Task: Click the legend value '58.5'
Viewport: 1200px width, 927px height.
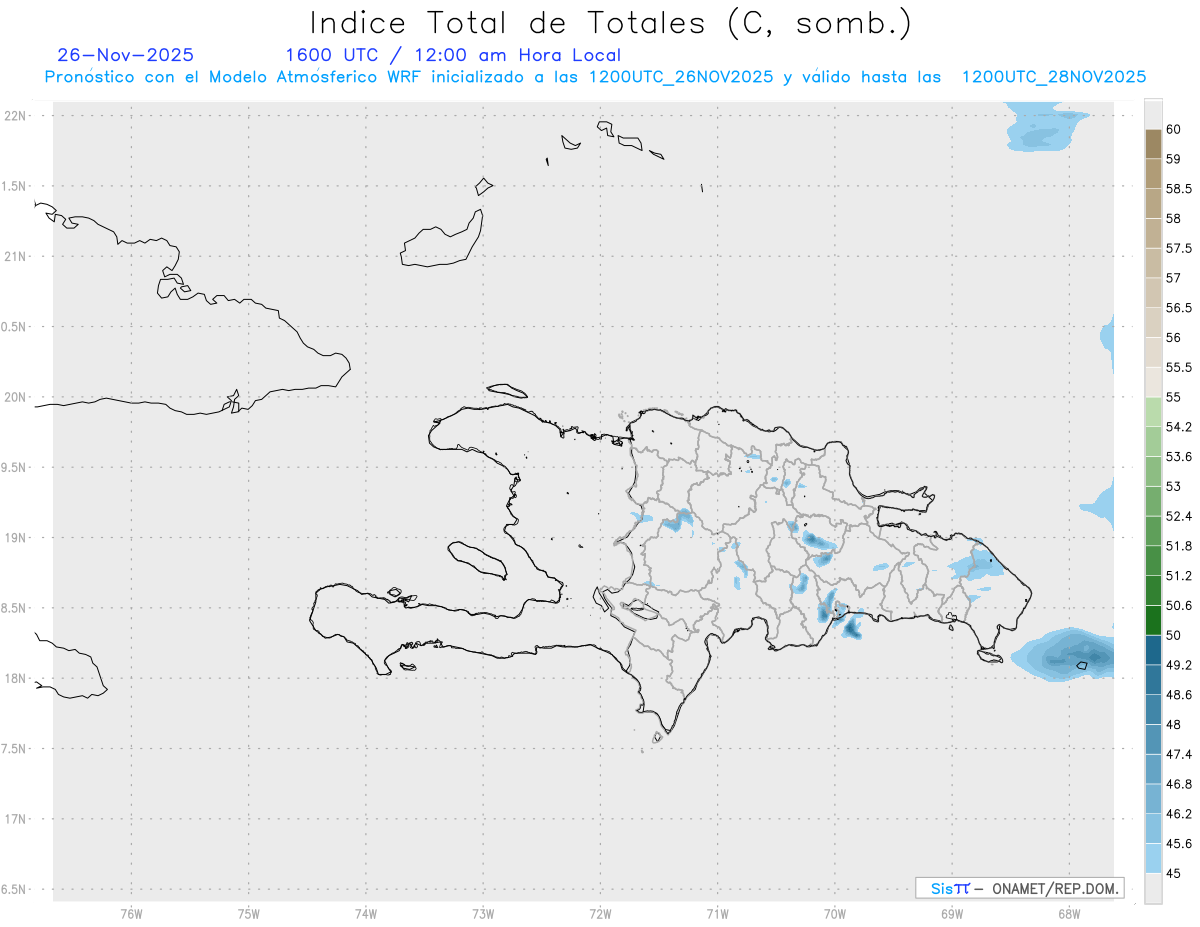Action: [1178, 189]
